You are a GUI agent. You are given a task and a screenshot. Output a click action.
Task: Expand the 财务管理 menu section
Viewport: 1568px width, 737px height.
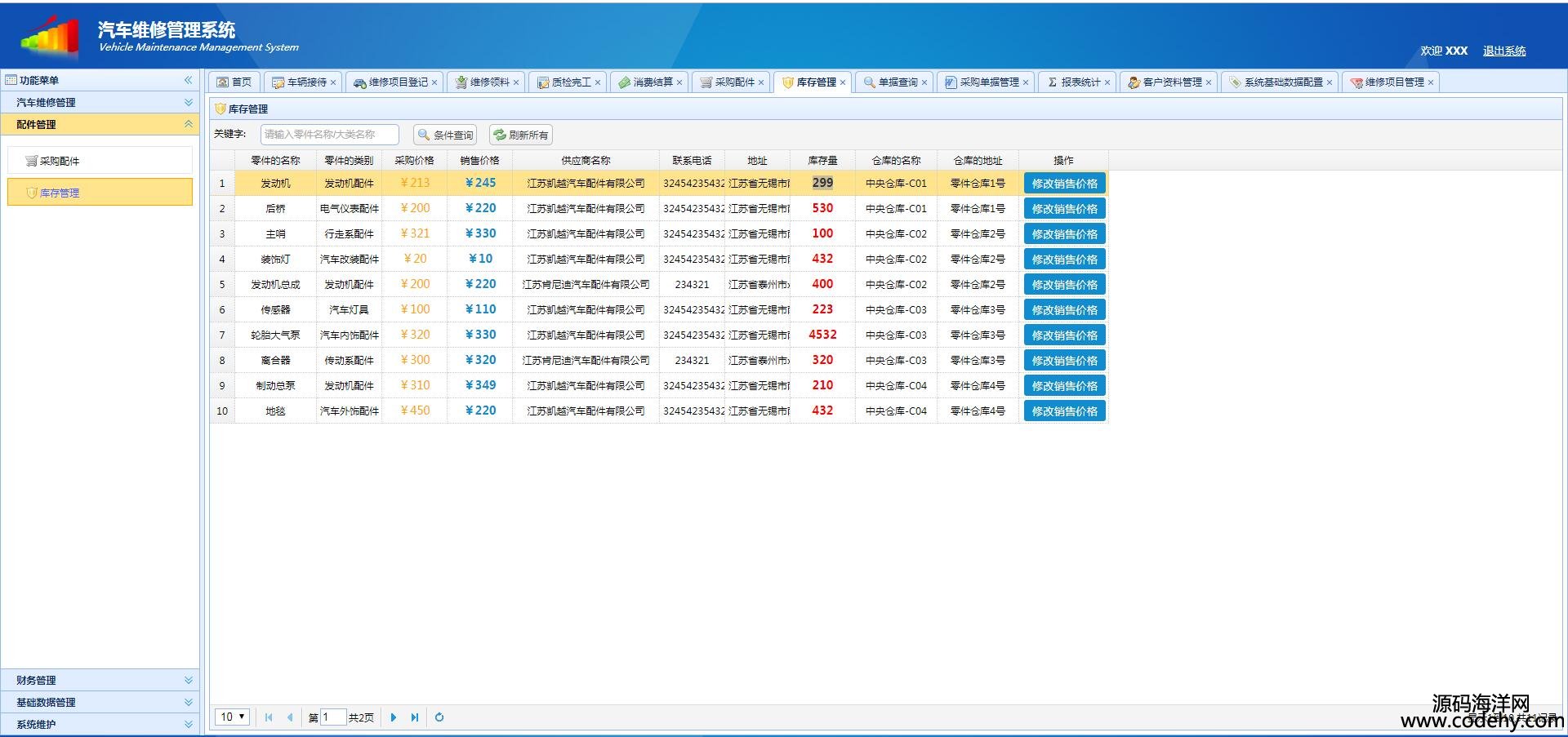[x=100, y=680]
